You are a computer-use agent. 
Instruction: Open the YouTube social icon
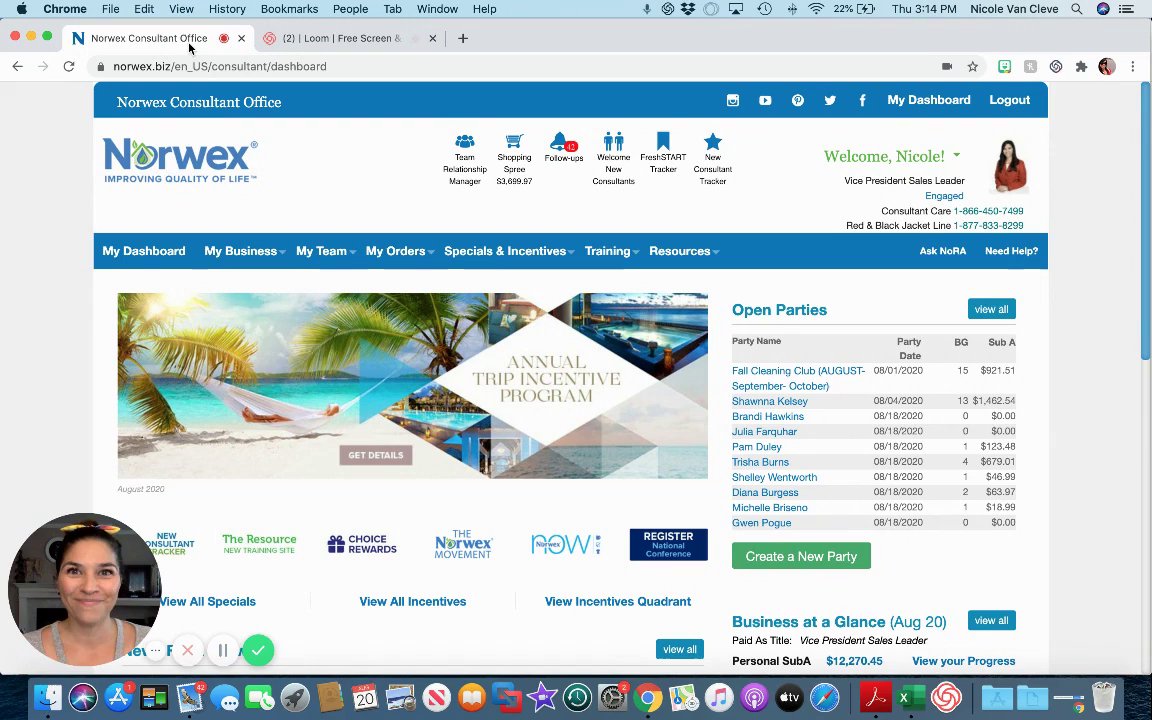point(765,101)
